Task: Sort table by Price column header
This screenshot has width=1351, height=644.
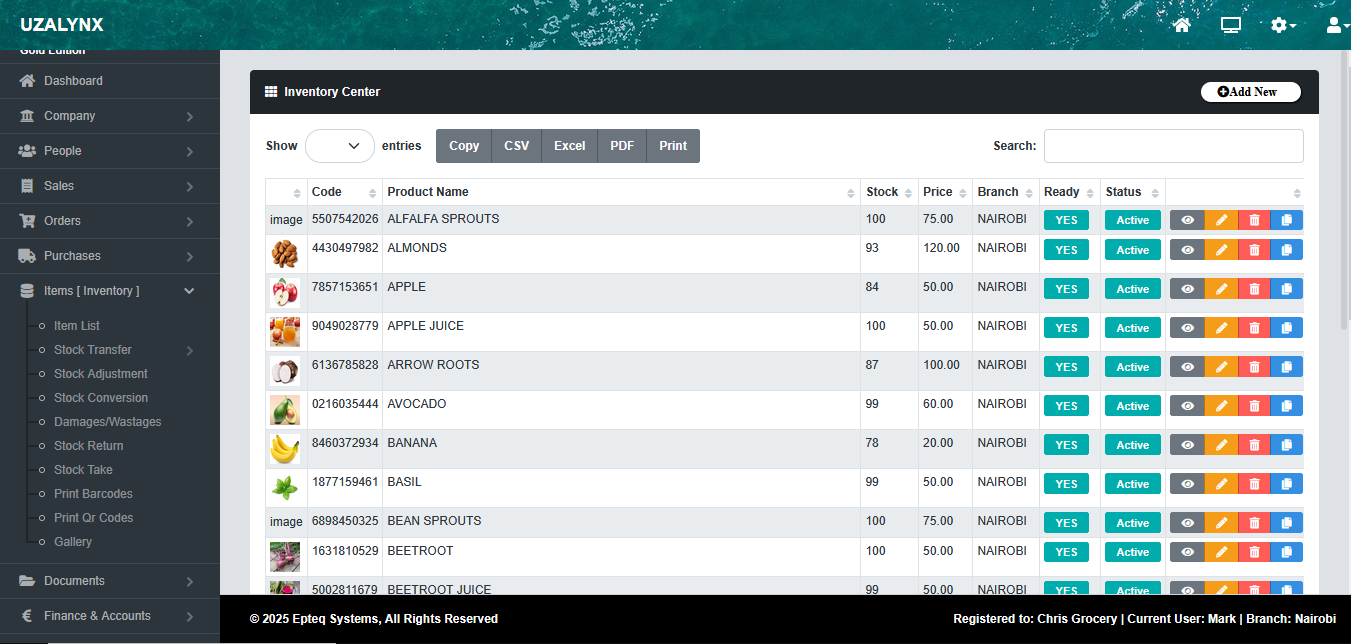Action: point(944,192)
